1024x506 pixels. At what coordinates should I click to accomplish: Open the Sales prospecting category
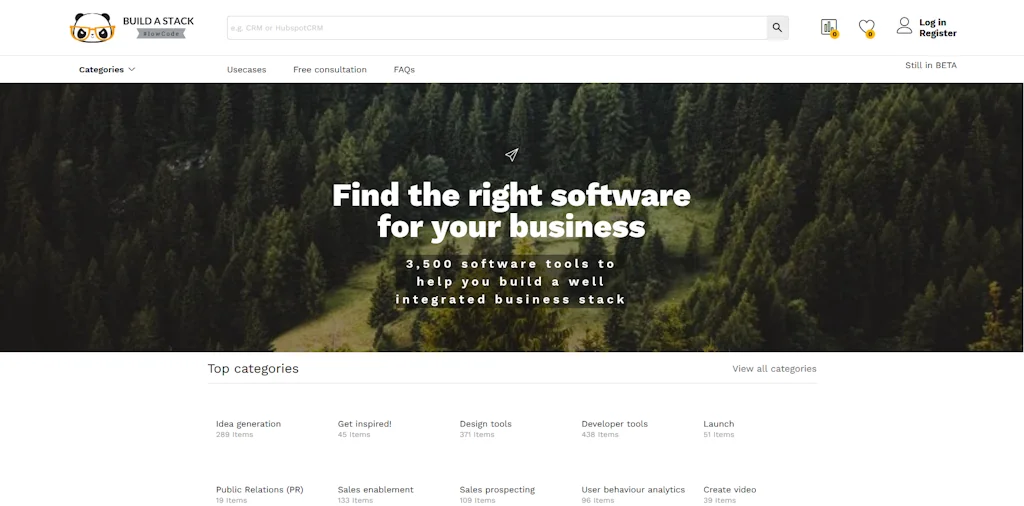pyautogui.click(x=497, y=490)
